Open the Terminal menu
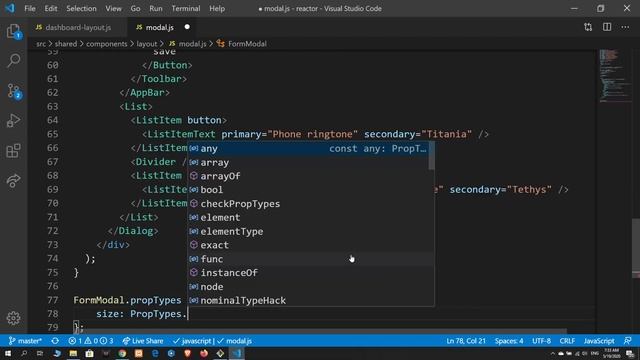The width and height of the screenshot is (640, 360). pos(186,8)
